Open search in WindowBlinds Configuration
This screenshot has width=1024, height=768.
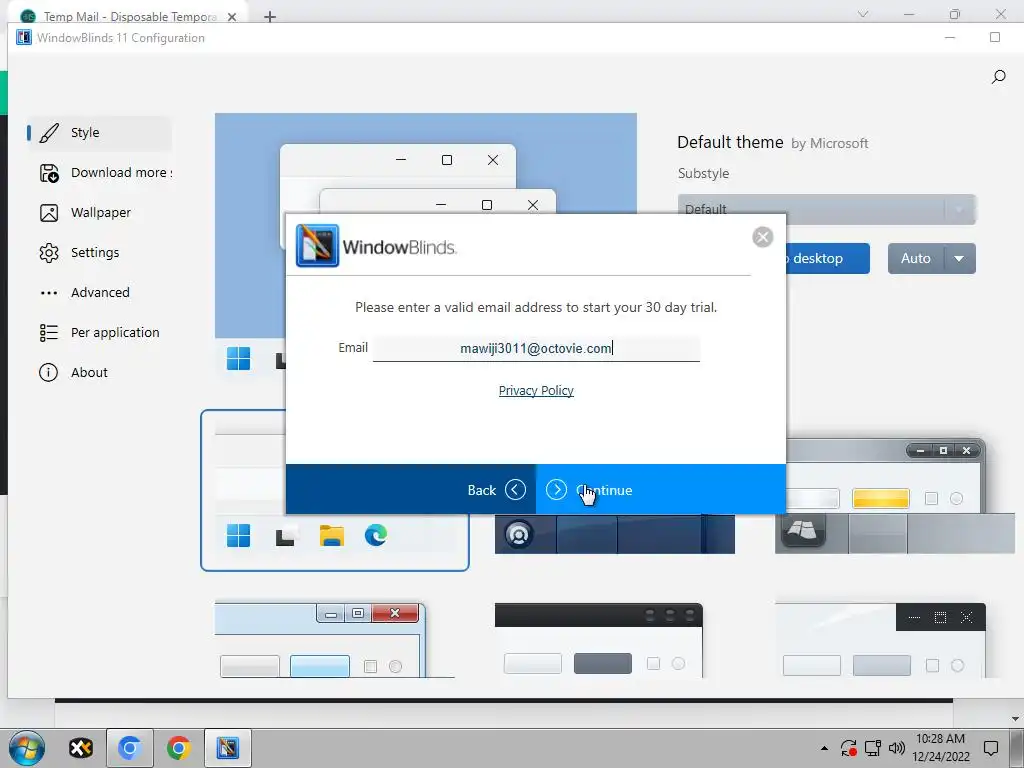click(x=998, y=77)
